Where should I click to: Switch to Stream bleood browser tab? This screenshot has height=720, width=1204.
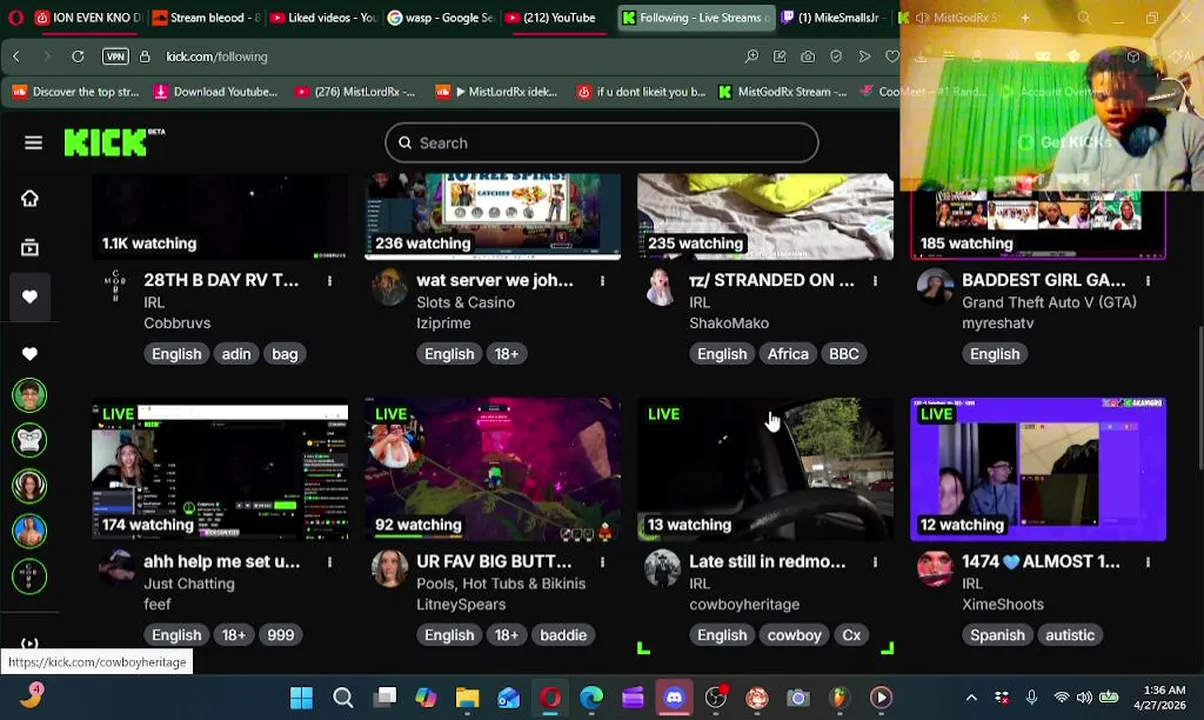[205, 17]
